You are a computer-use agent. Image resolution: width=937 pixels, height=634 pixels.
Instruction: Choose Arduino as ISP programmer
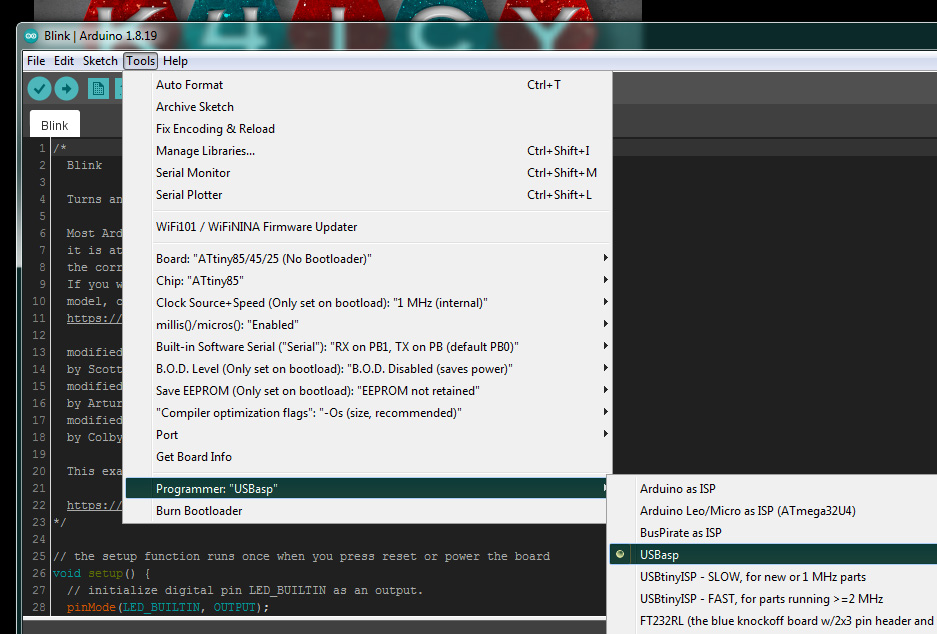point(773,489)
